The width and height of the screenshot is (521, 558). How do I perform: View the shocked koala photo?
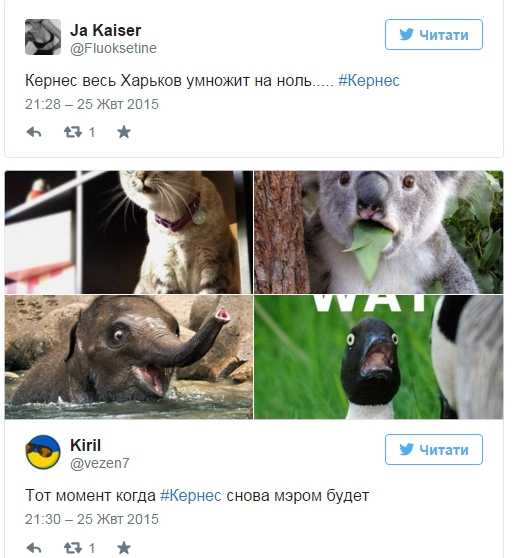click(379, 232)
